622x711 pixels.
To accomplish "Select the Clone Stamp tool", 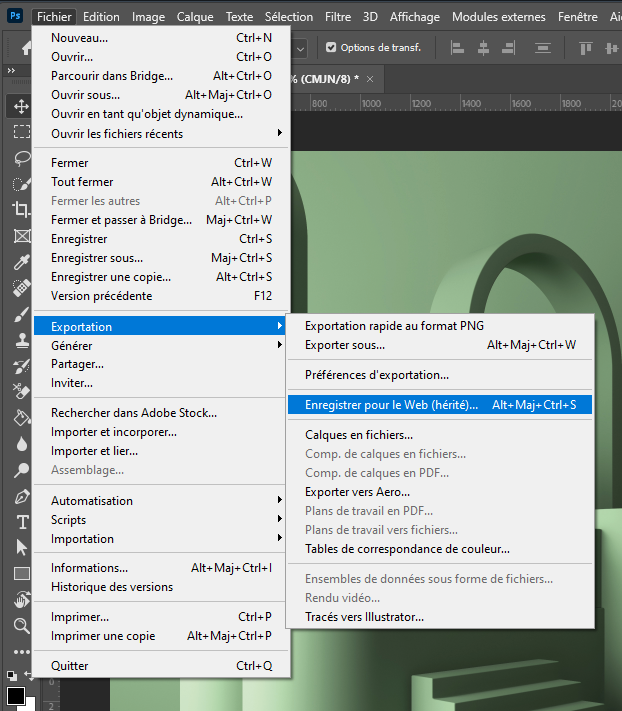I will click(x=20, y=340).
